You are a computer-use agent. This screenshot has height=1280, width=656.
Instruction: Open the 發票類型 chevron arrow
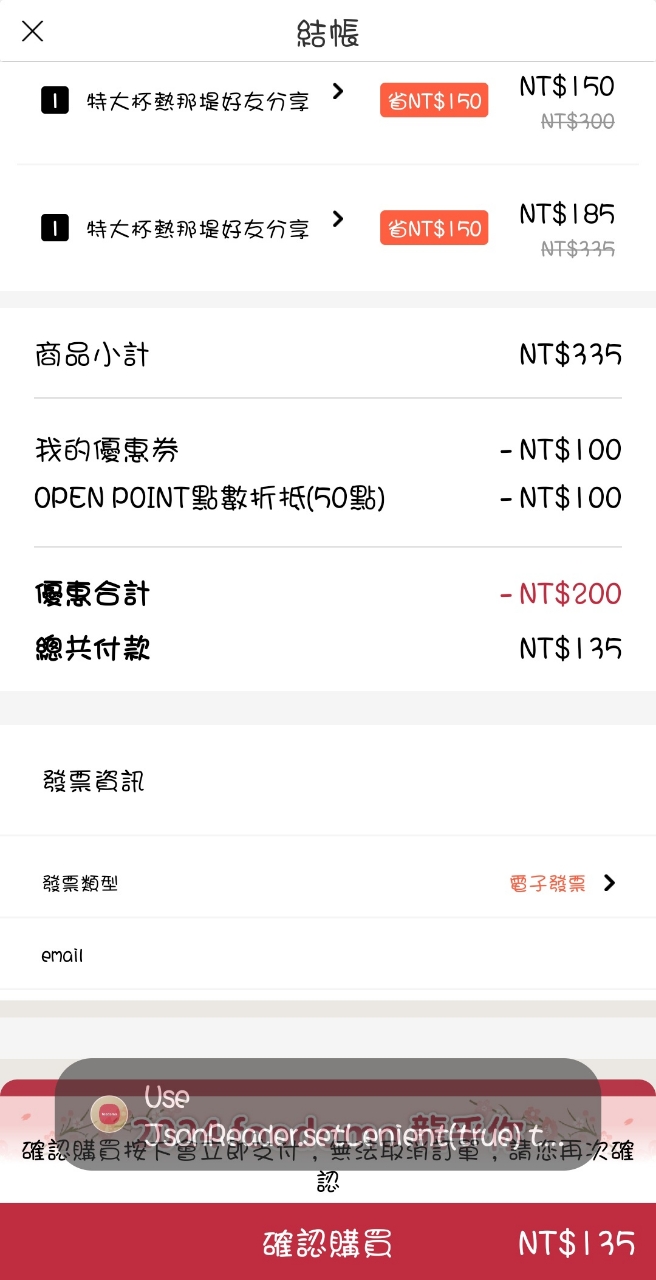609,883
